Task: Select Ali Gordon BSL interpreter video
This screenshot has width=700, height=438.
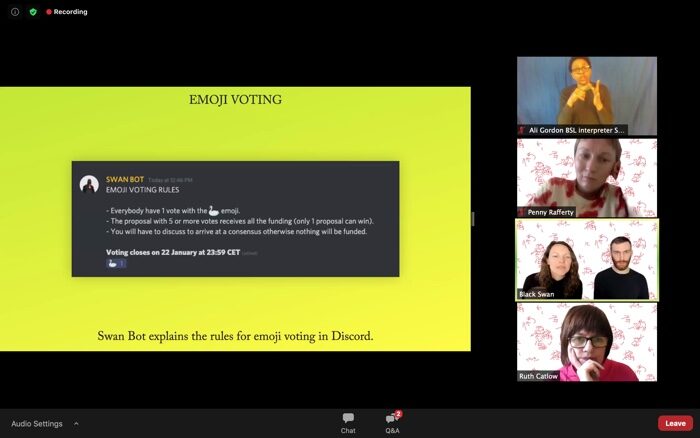Action: point(586,95)
